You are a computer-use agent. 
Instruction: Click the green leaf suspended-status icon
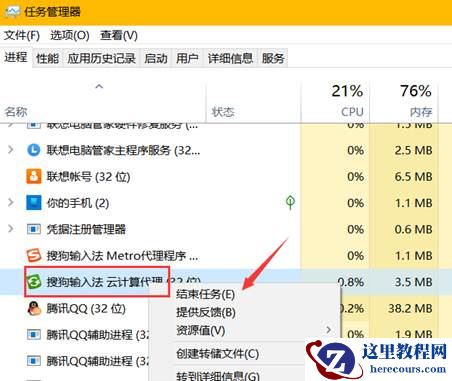pyautogui.click(x=290, y=202)
